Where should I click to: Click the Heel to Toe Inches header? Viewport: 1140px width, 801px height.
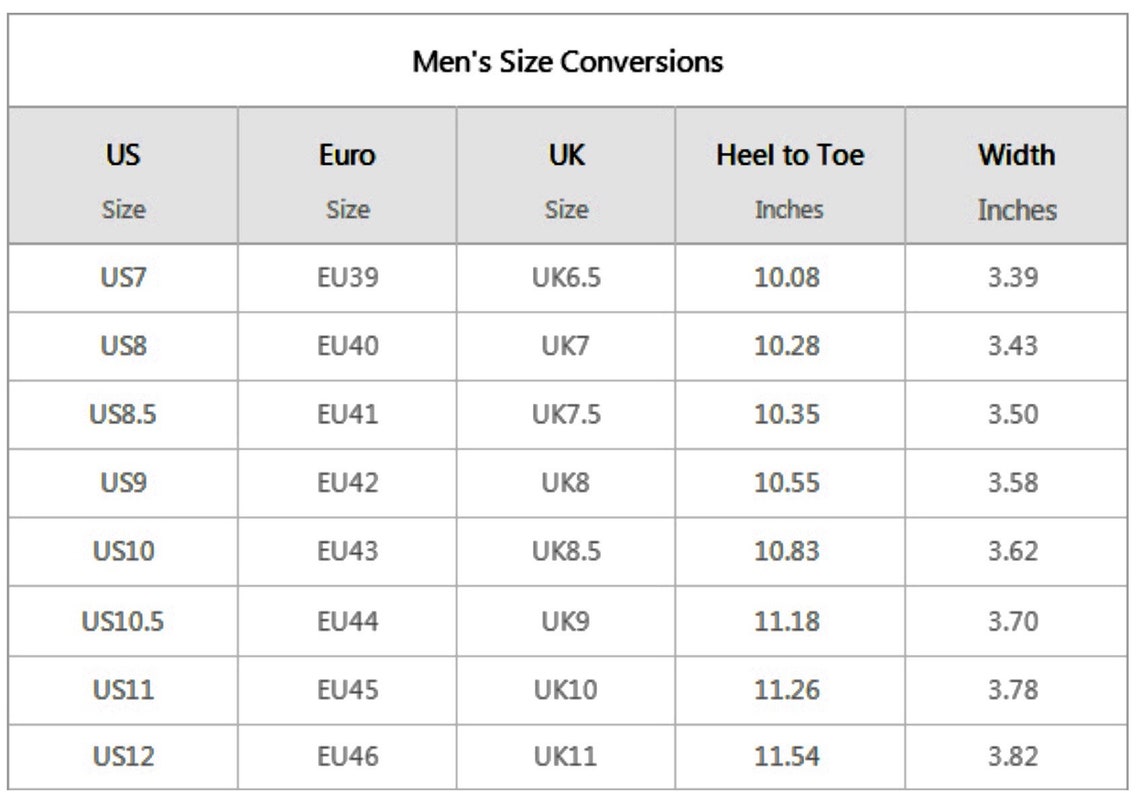coord(790,176)
